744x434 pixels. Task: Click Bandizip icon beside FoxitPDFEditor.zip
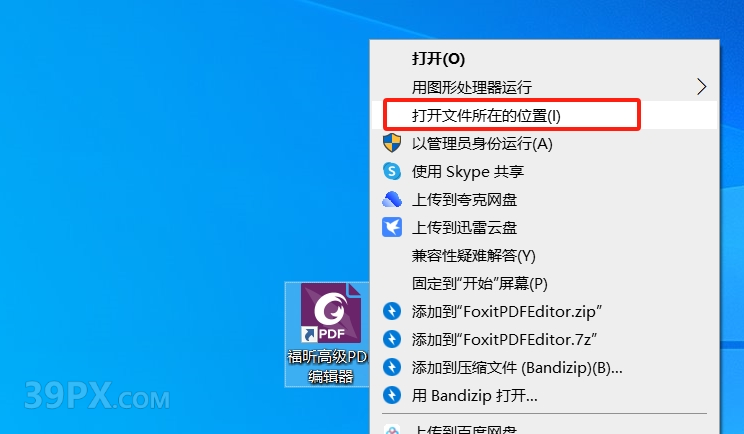(x=392, y=312)
